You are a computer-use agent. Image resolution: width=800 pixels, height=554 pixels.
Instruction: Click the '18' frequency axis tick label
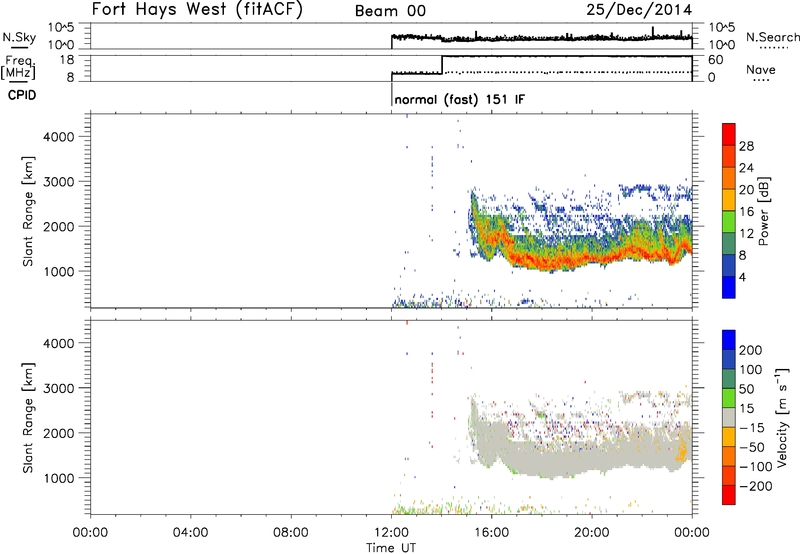(67, 60)
